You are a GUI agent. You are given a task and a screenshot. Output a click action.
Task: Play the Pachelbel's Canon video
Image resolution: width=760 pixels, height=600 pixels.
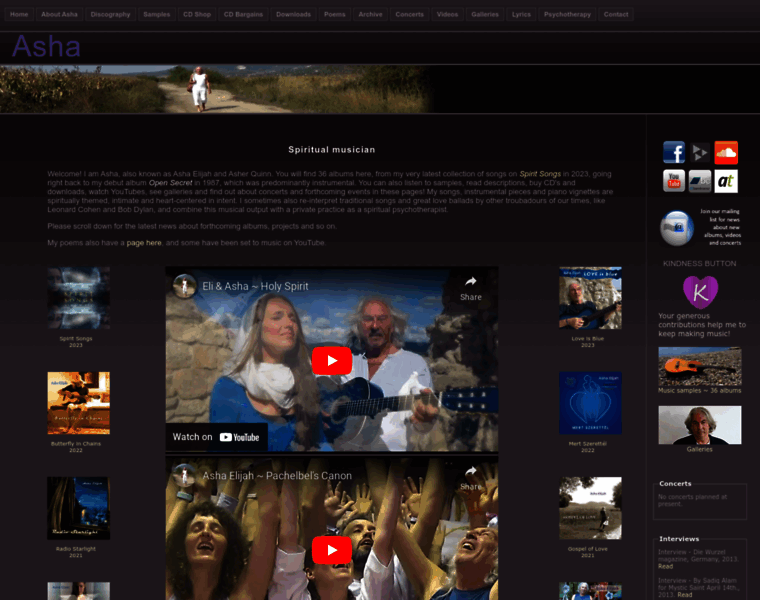click(x=332, y=550)
